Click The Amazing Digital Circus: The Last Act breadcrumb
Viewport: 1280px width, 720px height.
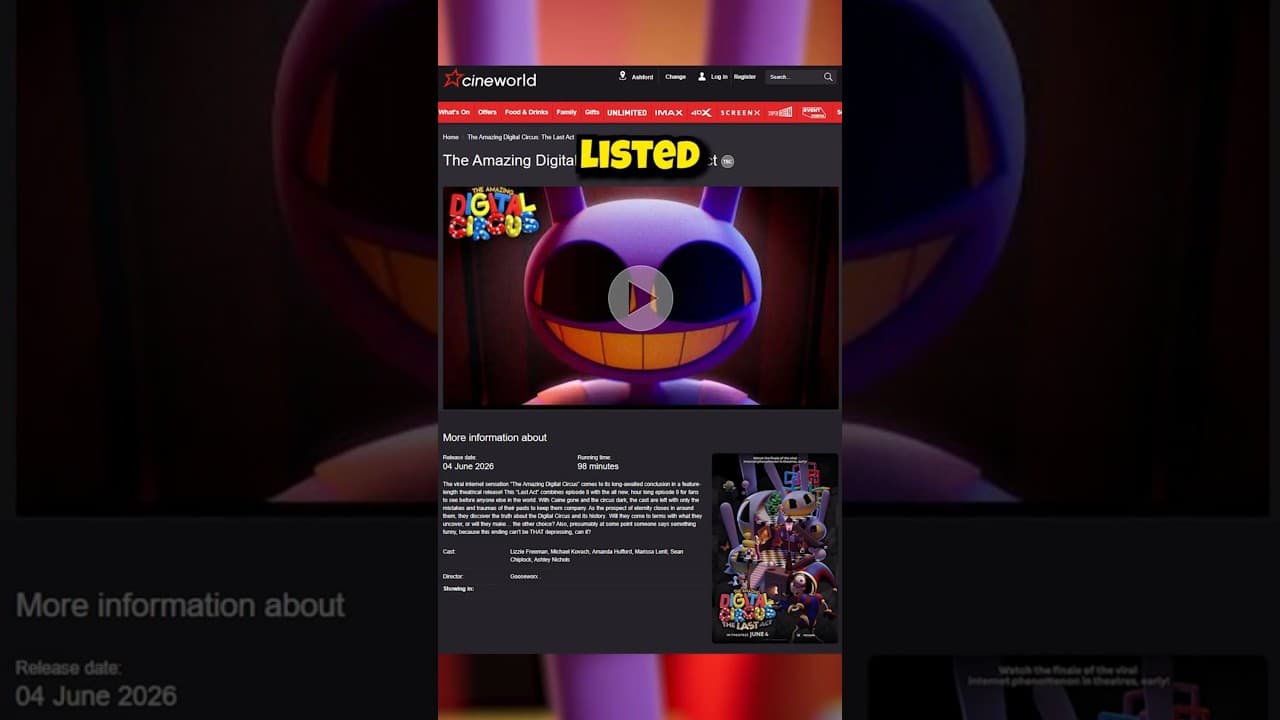(x=521, y=137)
